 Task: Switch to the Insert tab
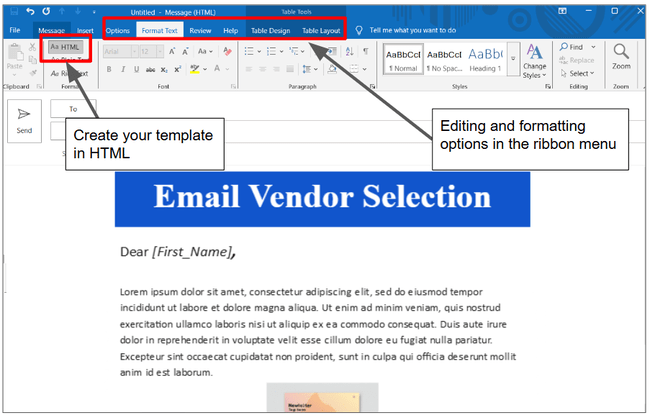85,30
